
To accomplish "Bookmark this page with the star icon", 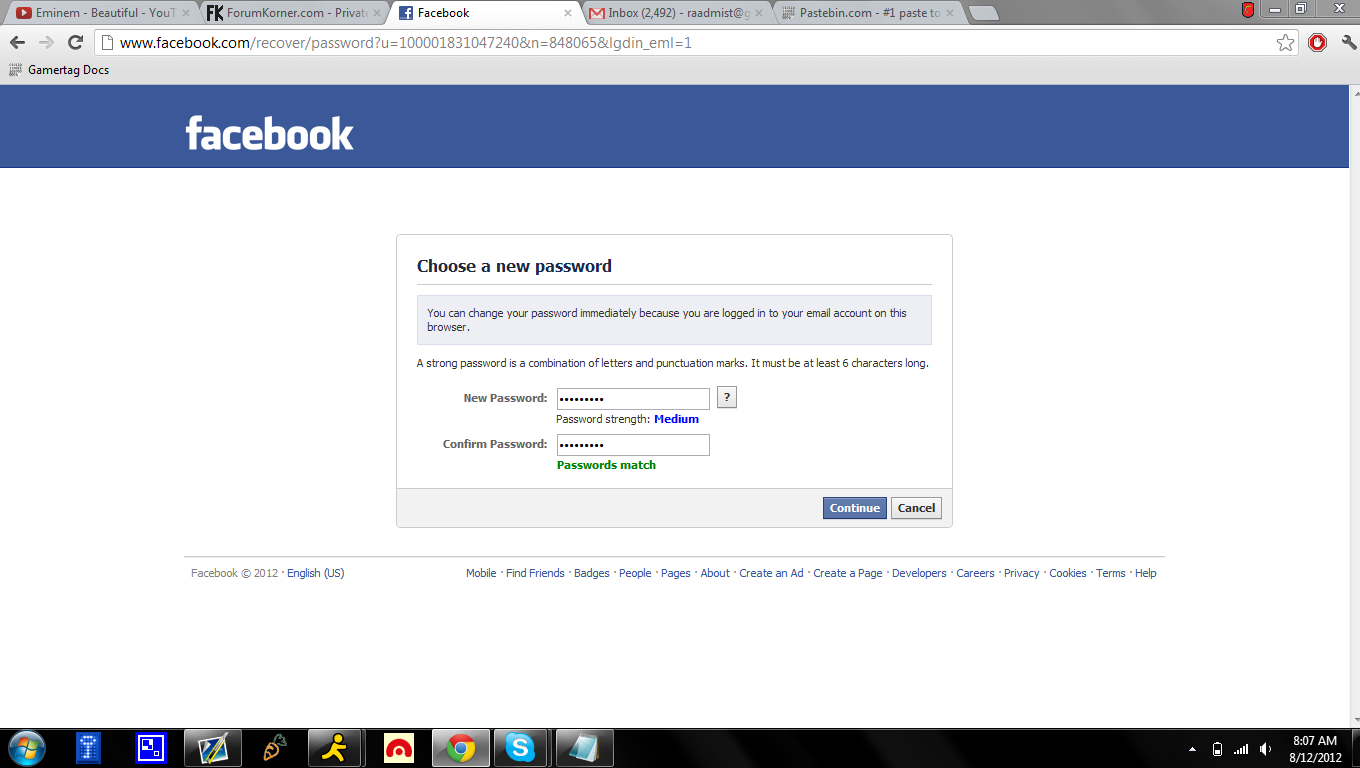I will [x=1286, y=43].
